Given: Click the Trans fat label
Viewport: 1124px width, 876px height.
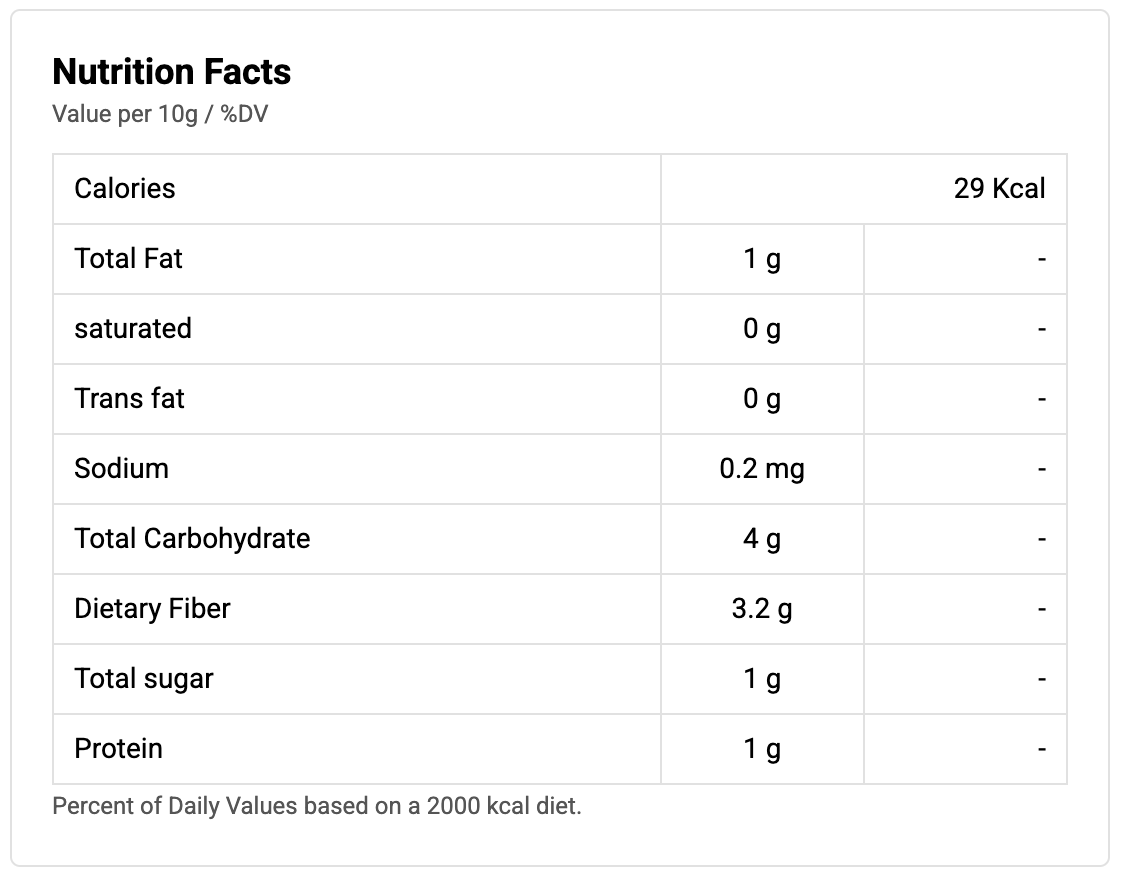Looking at the screenshot, I should [130, 399].
